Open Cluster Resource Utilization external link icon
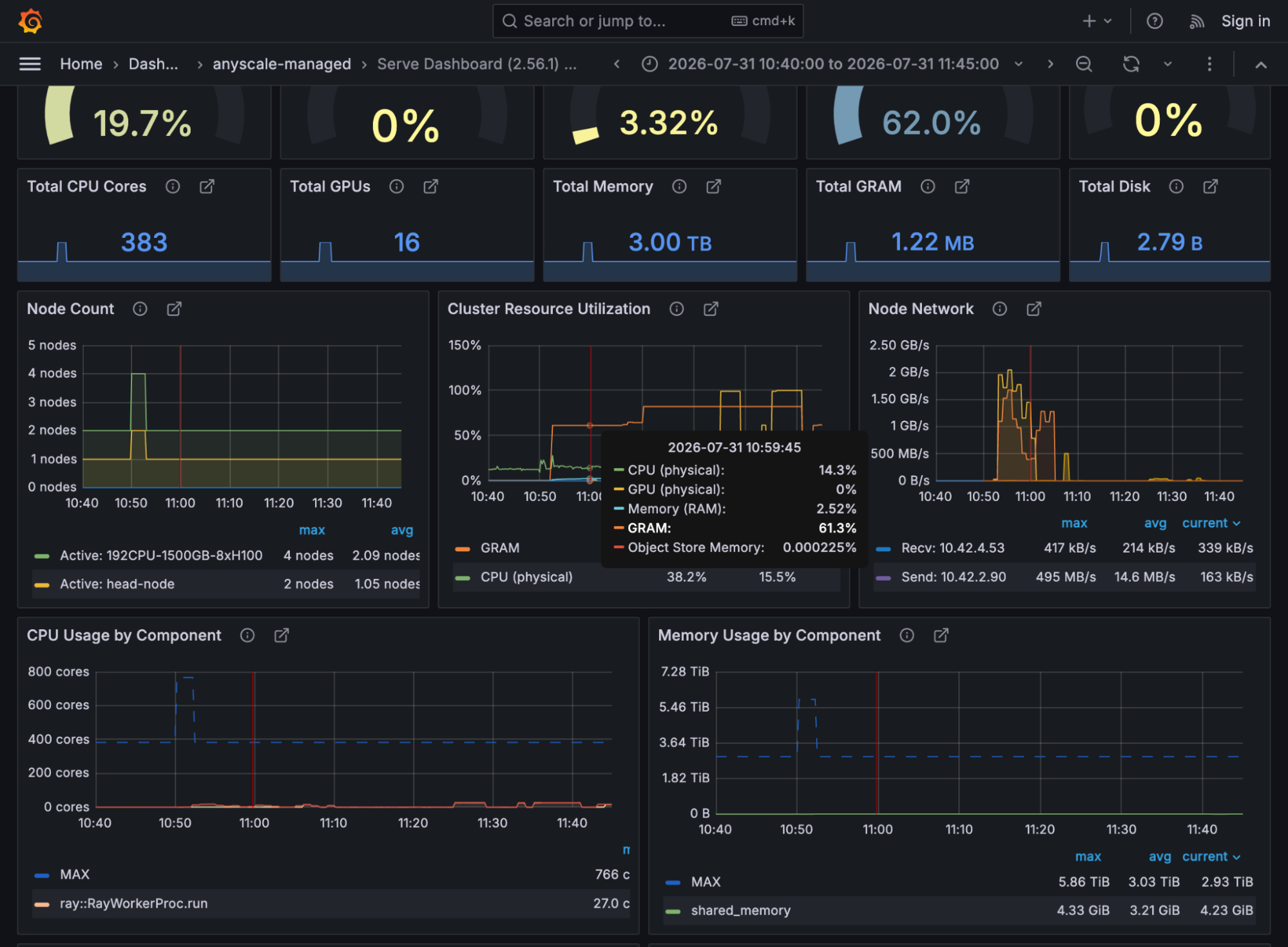This screenshot has width=1288, height=947. coord(711,309)
